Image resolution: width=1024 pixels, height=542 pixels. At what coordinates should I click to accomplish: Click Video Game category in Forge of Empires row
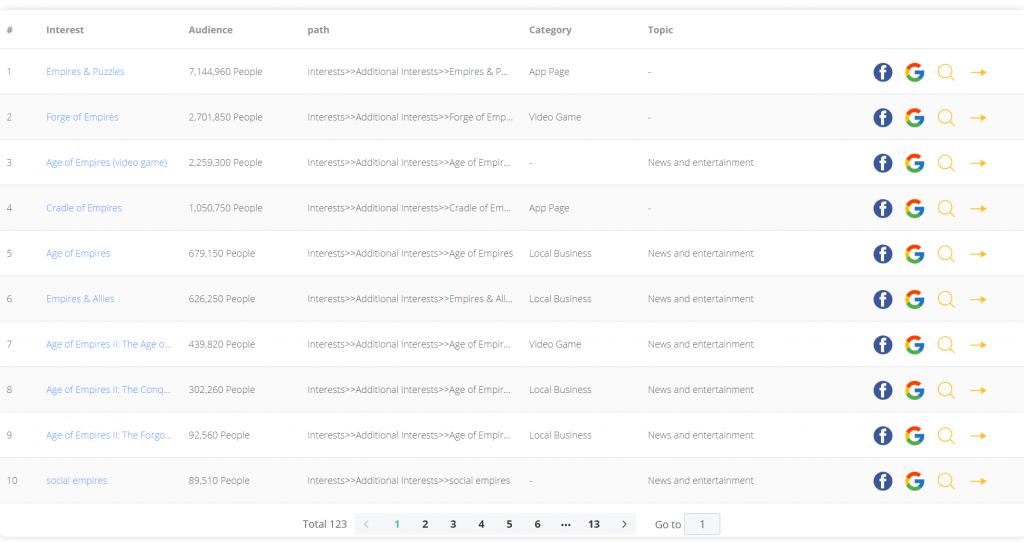click(x=554, y=117)
